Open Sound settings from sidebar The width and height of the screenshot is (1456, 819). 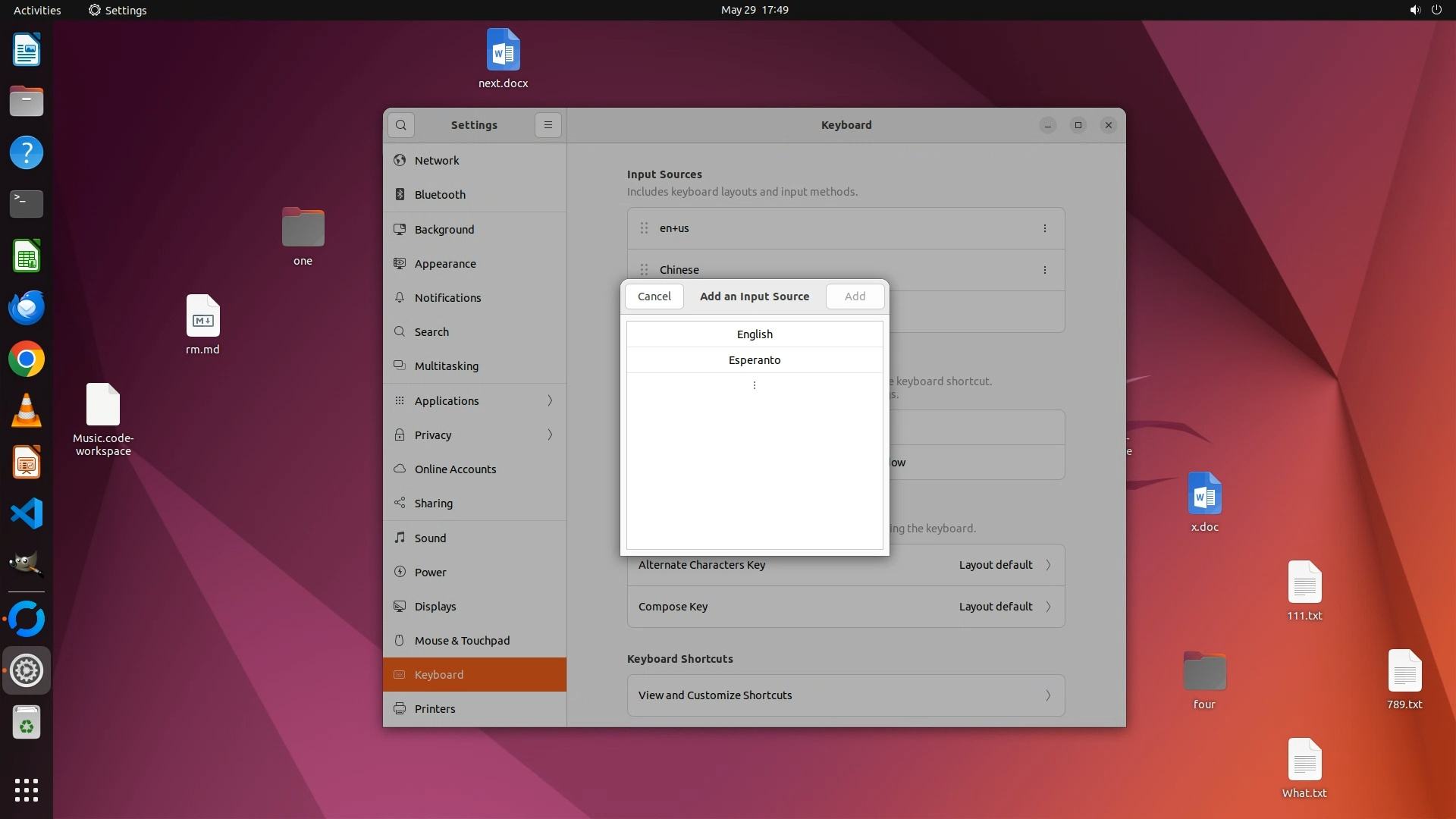tap(430, 538)
